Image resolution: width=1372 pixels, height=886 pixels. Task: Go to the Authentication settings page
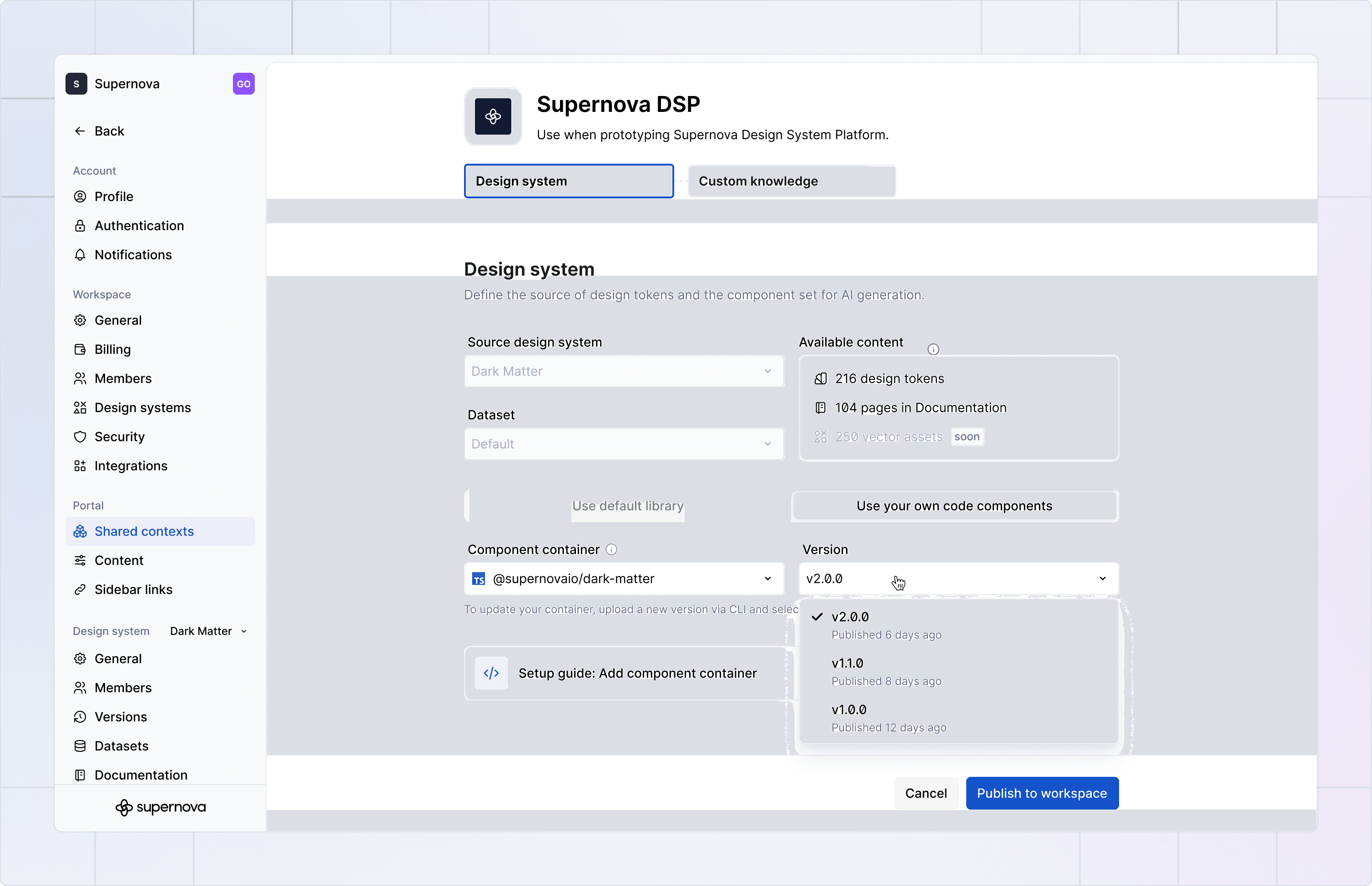160,226
